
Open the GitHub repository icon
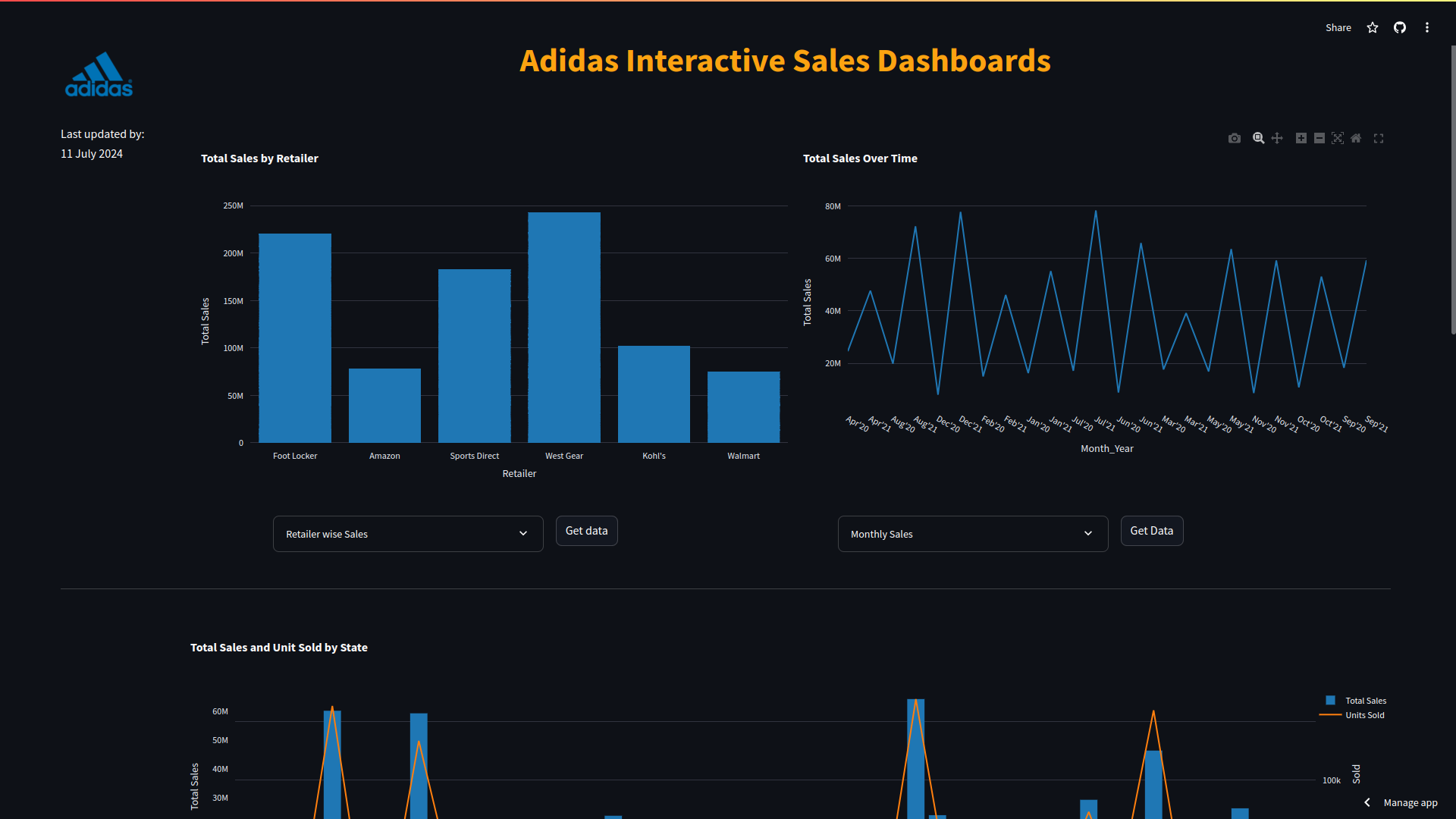(1400, 28)
